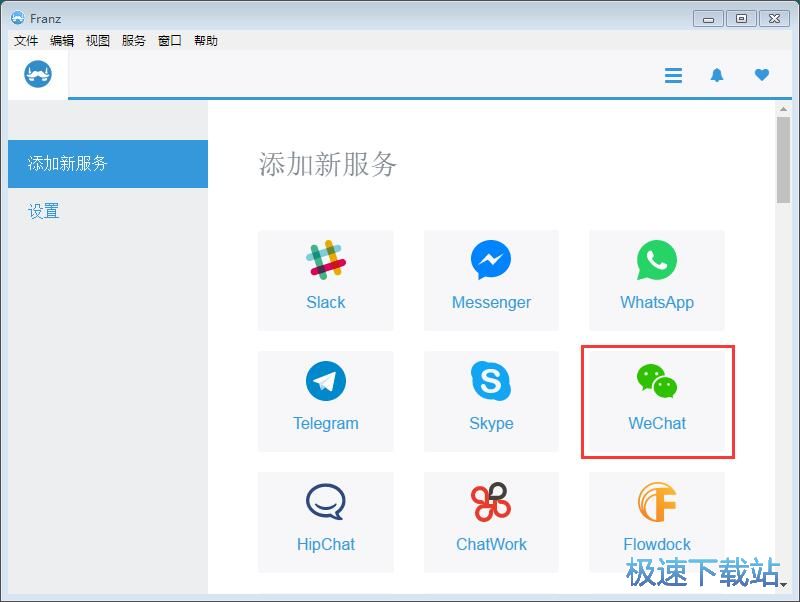This screenshot has width=800, height=602.
Task: Select 添加新服务 in the sidebar
Action: coord(108,164)
